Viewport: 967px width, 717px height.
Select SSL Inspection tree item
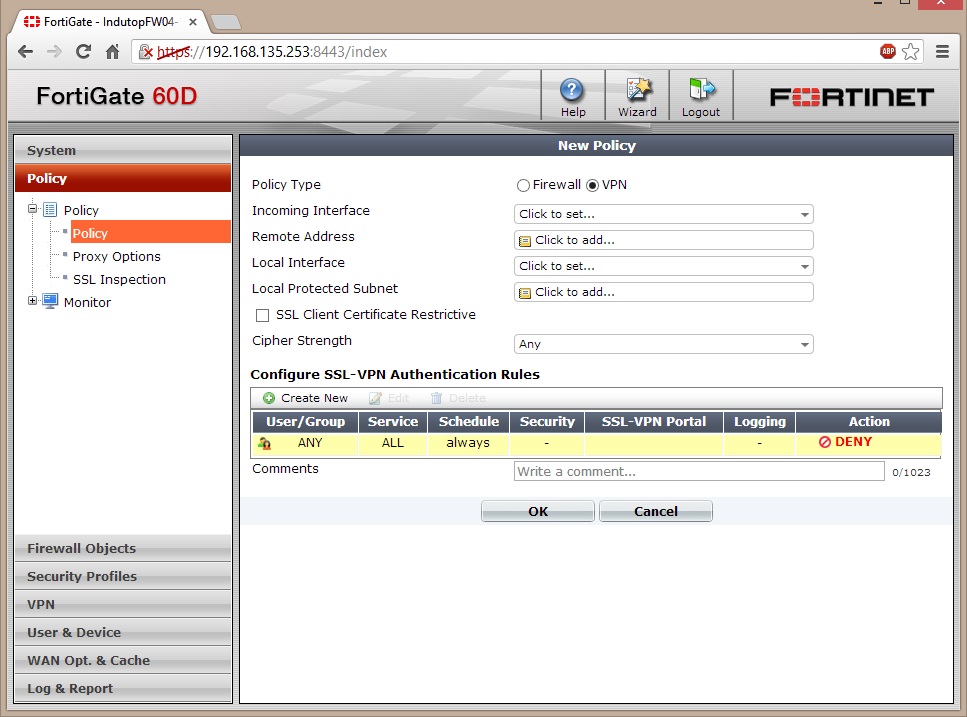coord(119,279)
